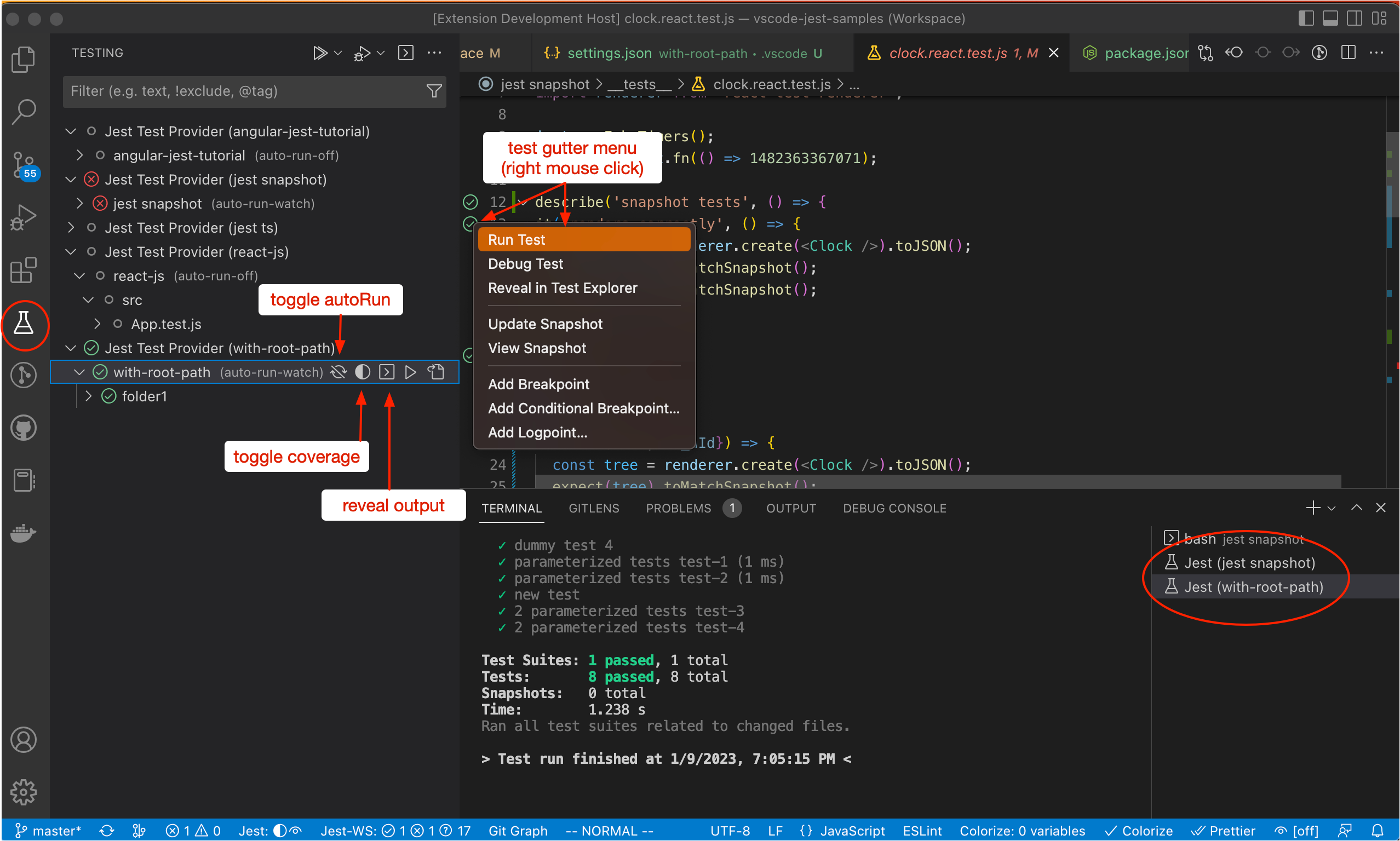1400x841 pixels.
Task: Split the editor right
Action: coord(1349,53)
